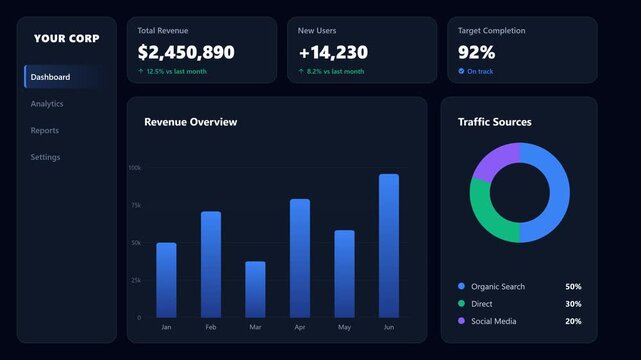Viewport: 641px width, 360px height.
Task: Go to Analytics in the sidebar
Action: pyautogui.click(x=47, y=104)
